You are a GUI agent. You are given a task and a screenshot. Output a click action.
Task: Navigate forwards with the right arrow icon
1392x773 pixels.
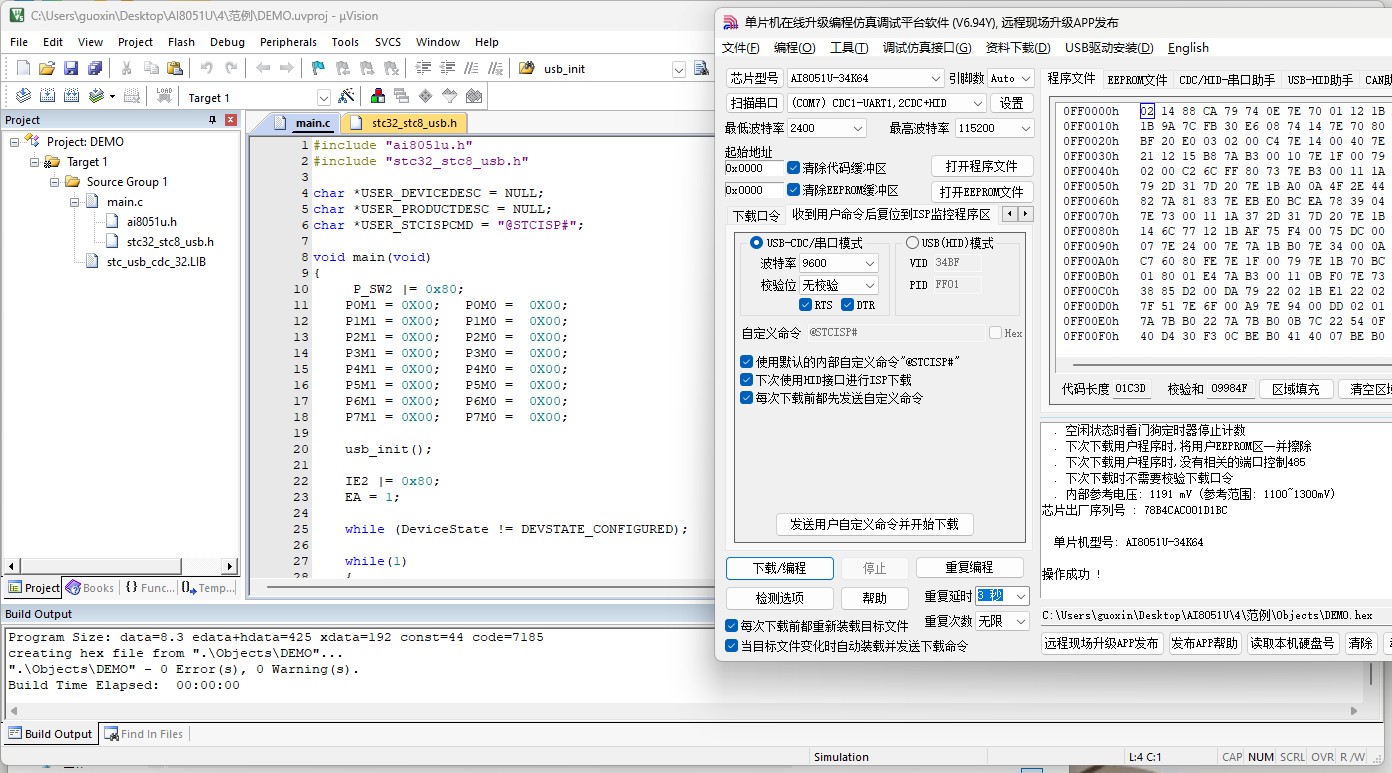tap(286, 68)
